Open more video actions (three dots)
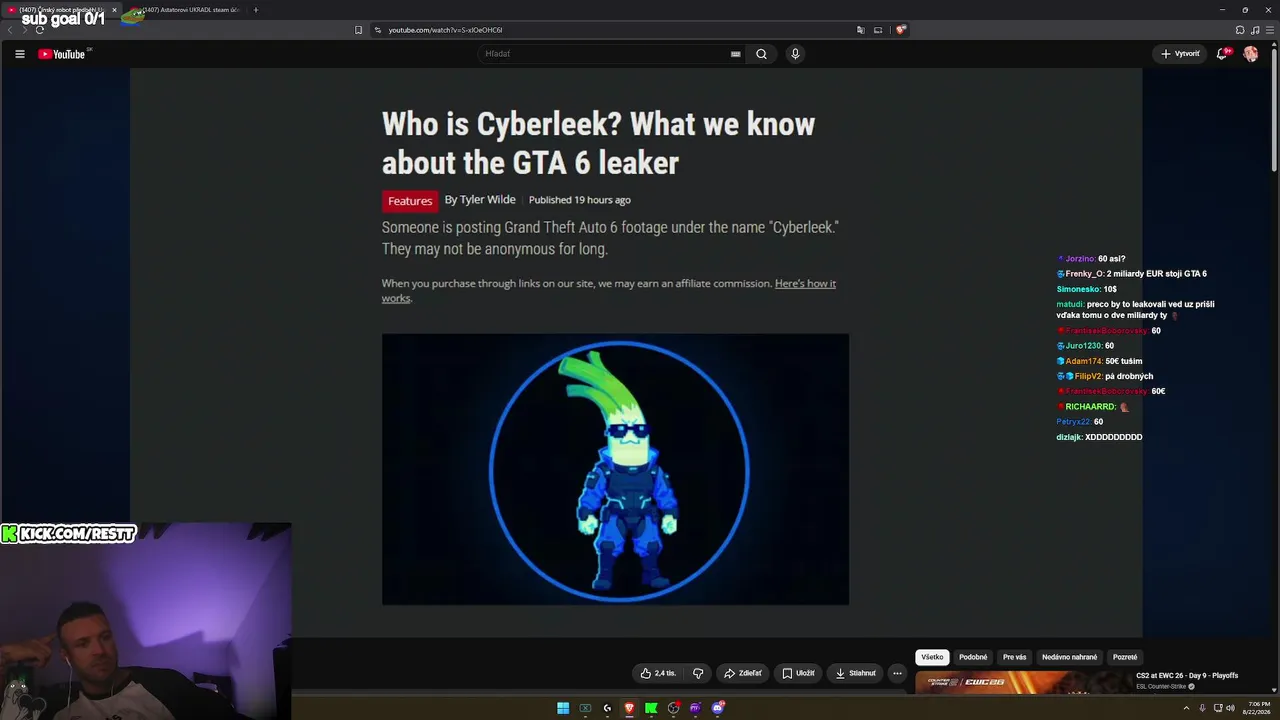Viewport: 1280px width, 720px height. coord(897,673)
